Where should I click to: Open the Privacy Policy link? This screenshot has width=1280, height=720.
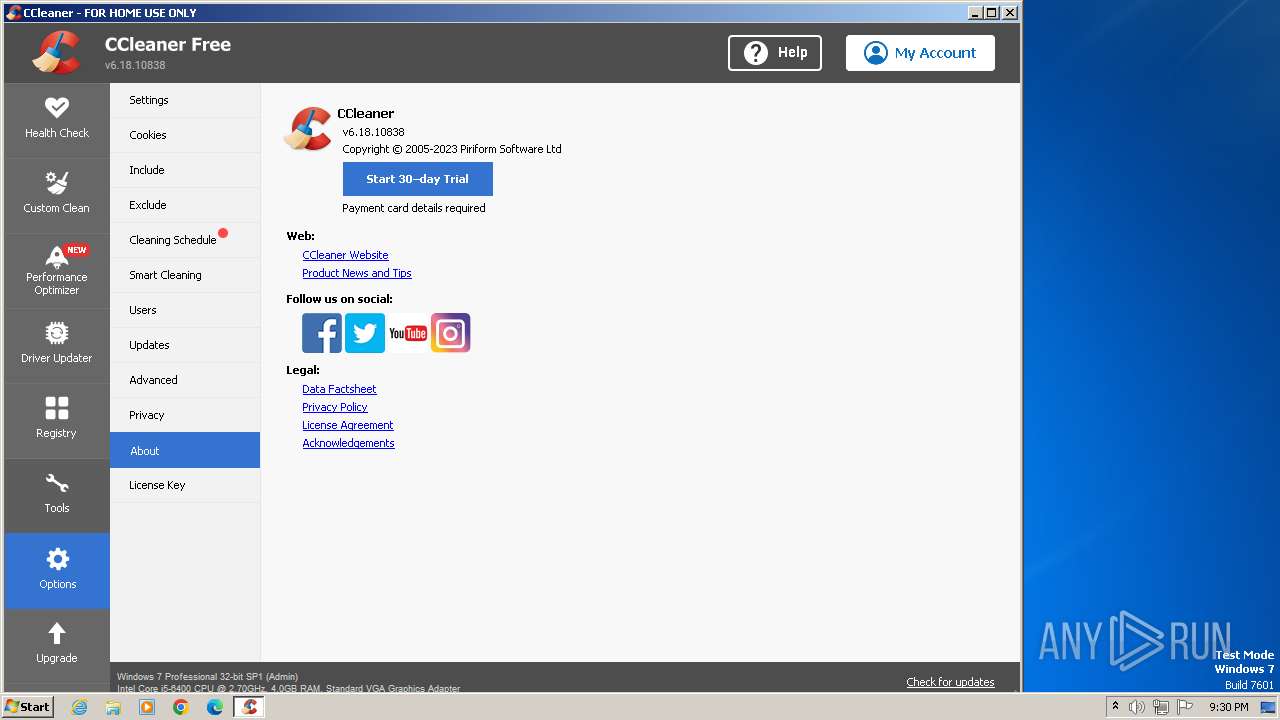335,407
